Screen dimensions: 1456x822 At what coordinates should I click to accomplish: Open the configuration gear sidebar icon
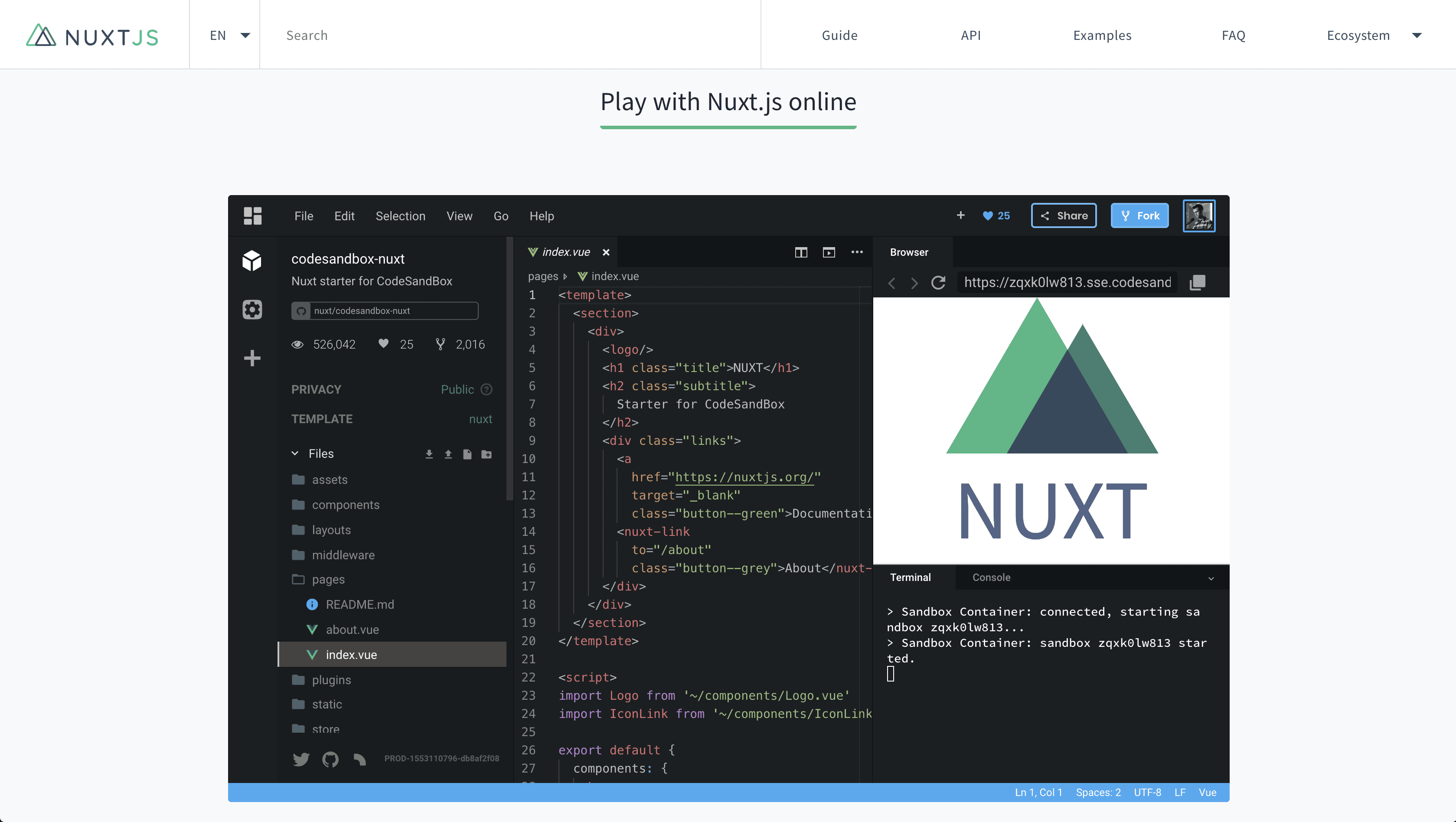(x=252, y=309)
